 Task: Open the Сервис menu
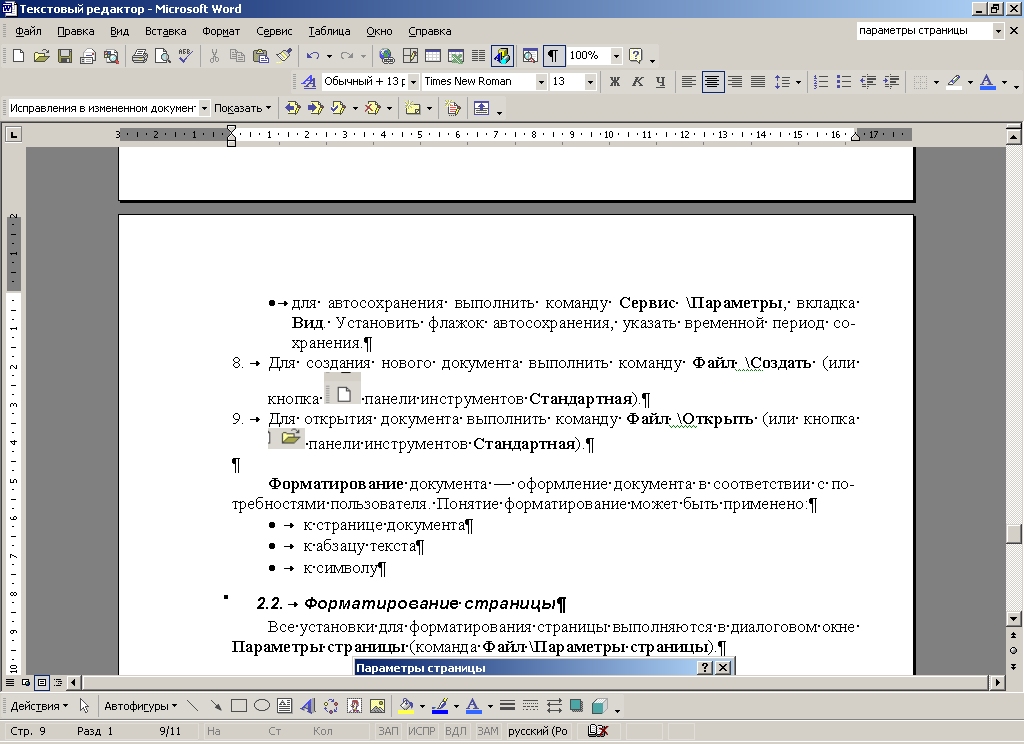tap(274, 31)
